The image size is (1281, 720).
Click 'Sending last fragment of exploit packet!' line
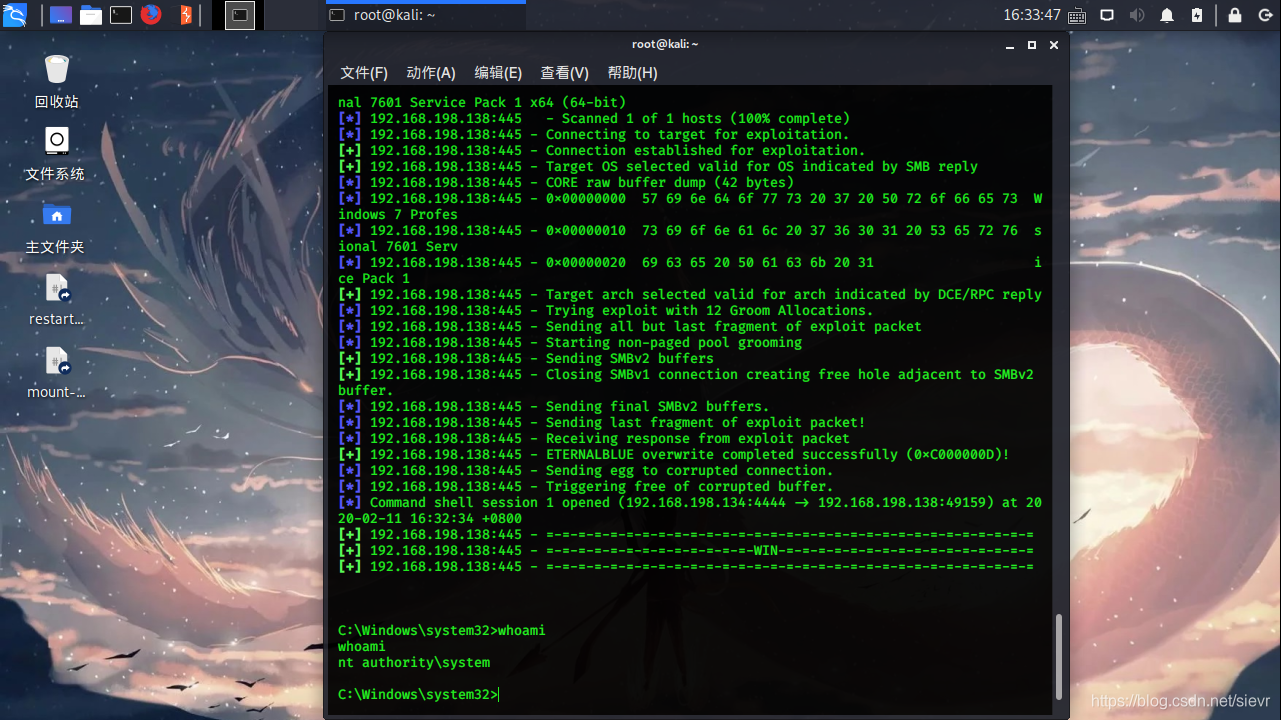pos(602,423)
